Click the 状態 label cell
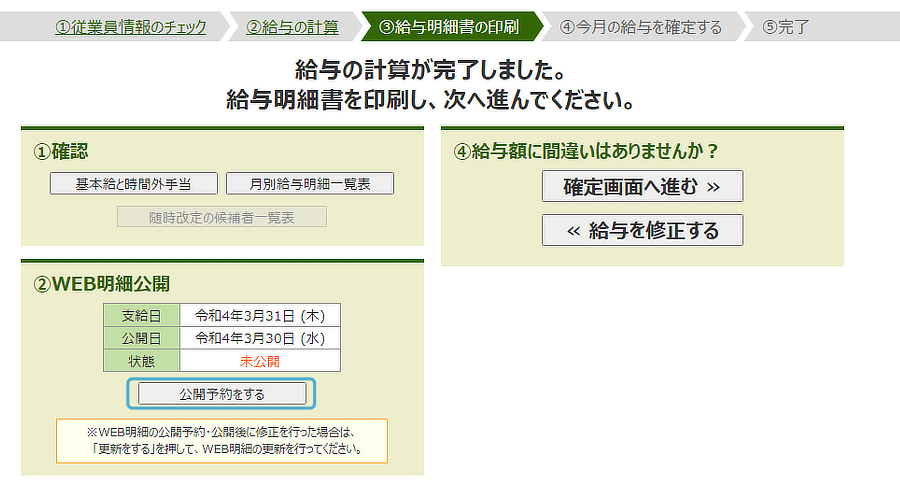This screenshot has height=500, width=900. pyautogui.click(x=141, y=361)
